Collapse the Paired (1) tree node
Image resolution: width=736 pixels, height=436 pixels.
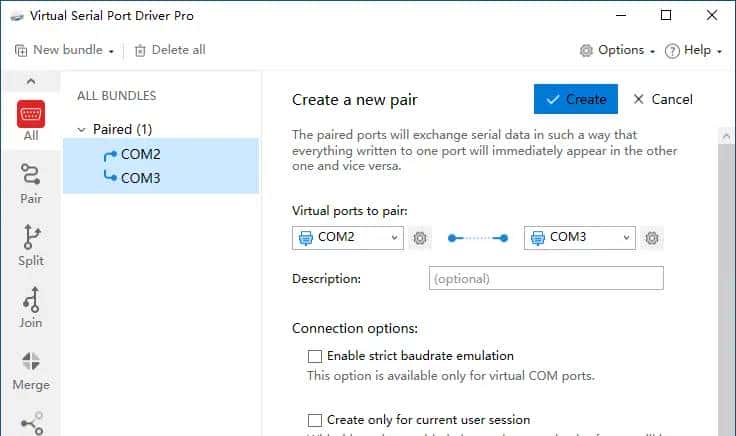tap(81, 129)
